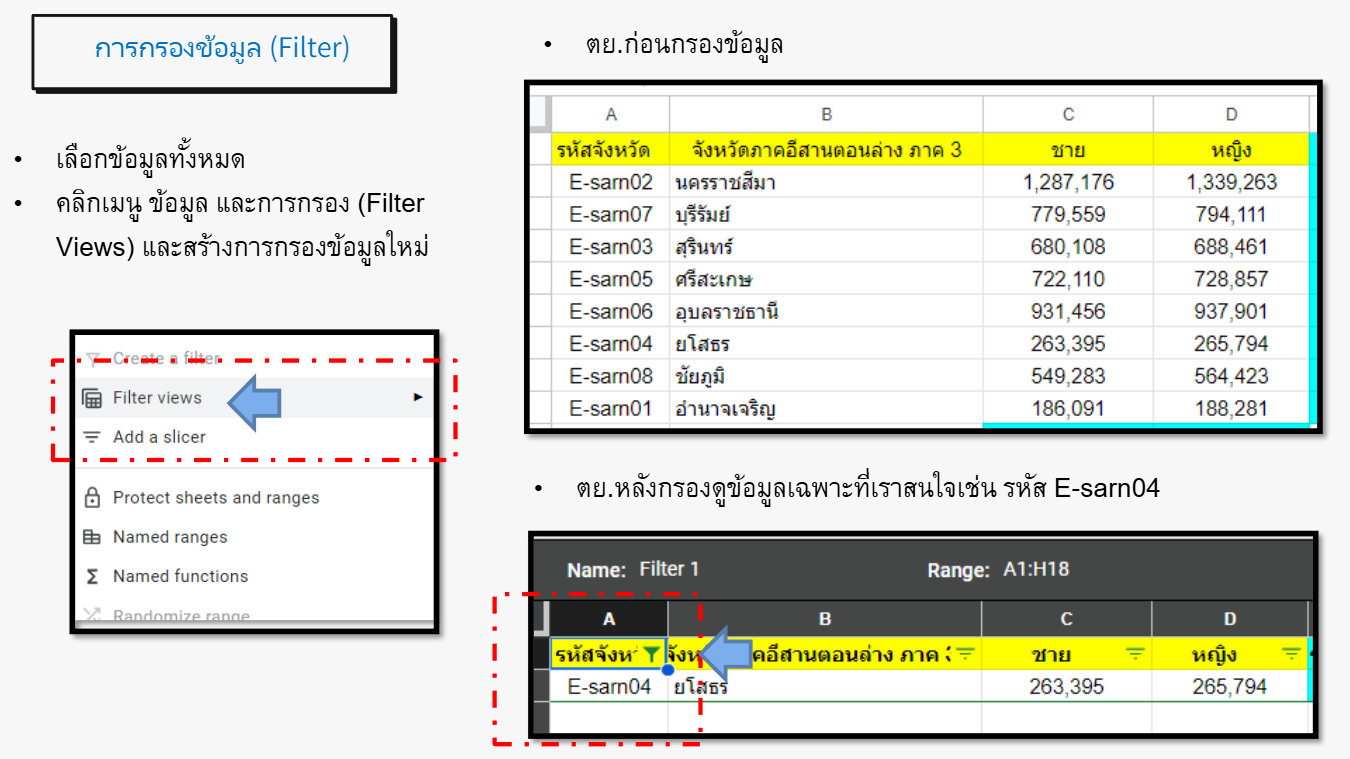
Task: Open the filter dropdown in column B header
Action: [x=965, y=654]
